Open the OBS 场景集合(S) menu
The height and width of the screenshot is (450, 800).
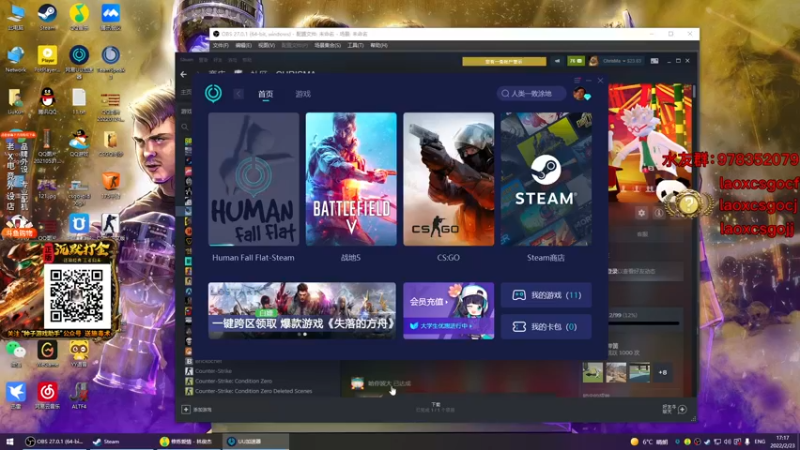pos(328,45)
